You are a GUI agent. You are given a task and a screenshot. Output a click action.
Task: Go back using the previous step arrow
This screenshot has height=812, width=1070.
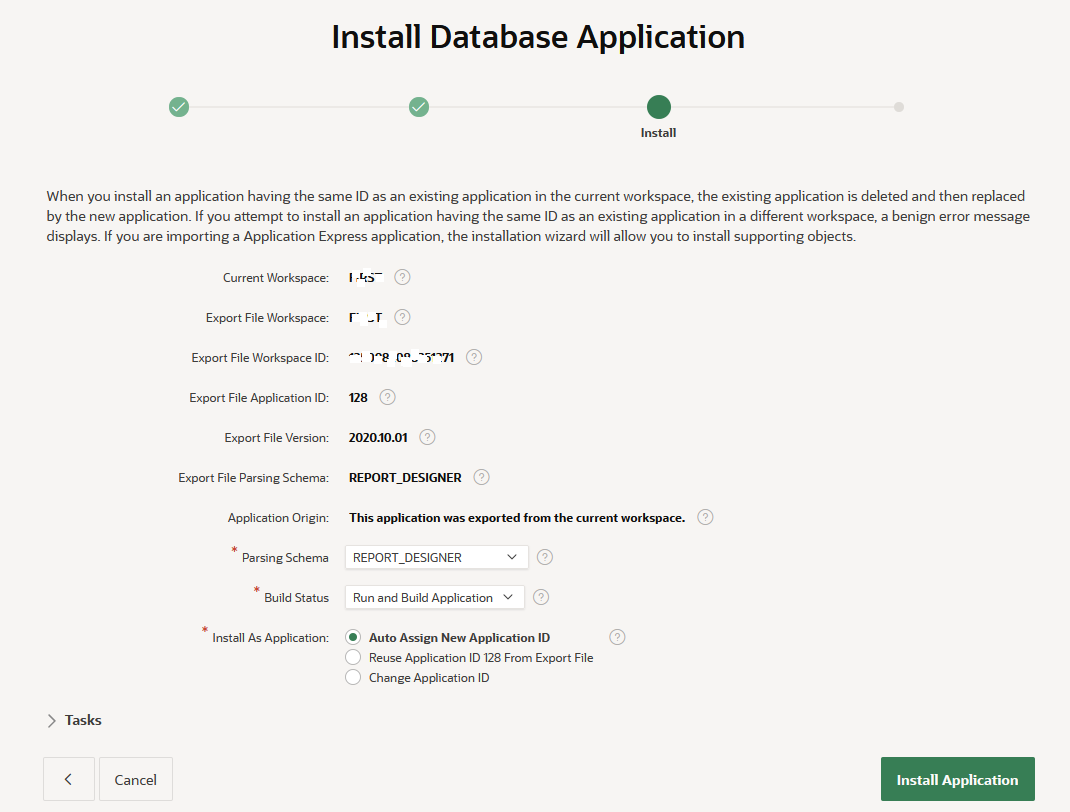click(x=68, y=779)
